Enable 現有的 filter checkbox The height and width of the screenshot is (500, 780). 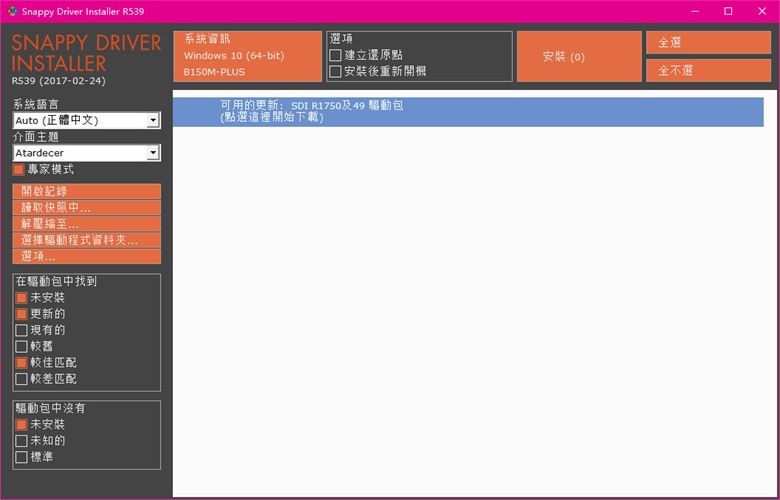click(21, 330)
